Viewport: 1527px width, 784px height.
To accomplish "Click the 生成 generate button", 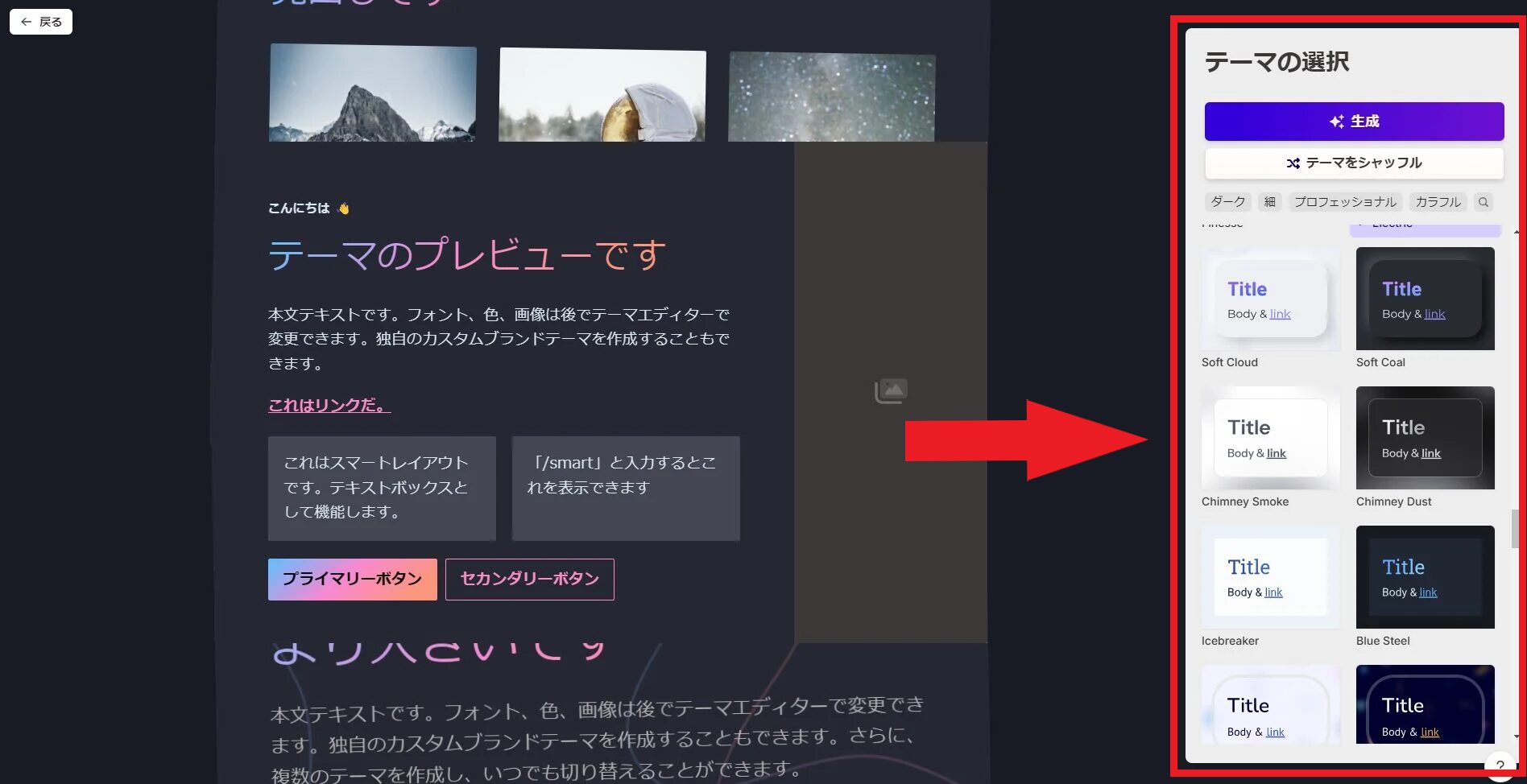I will tap(1354, 122).
